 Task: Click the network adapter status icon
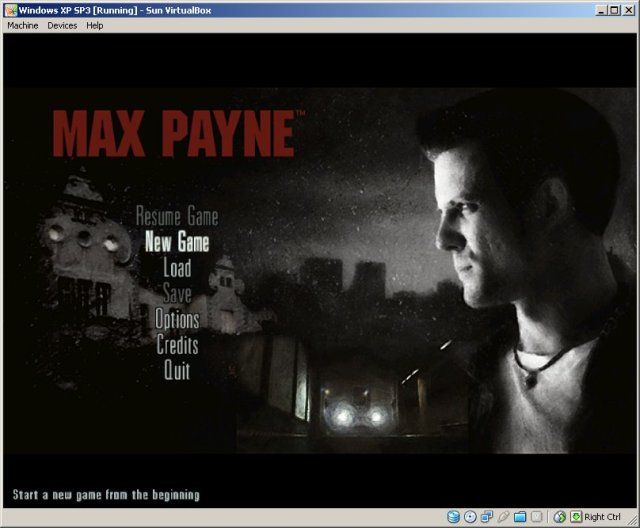pos(487,517)
